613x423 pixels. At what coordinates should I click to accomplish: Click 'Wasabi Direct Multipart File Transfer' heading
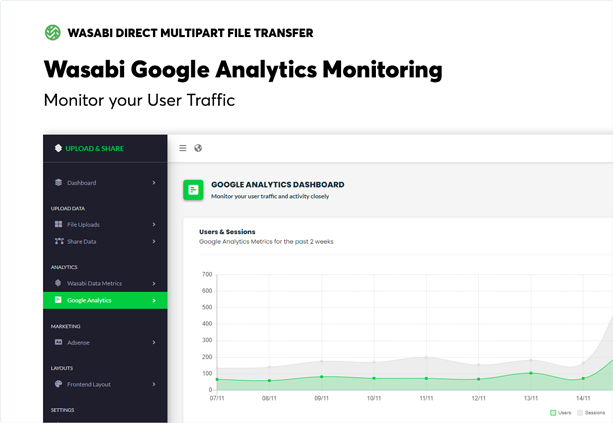190,33
